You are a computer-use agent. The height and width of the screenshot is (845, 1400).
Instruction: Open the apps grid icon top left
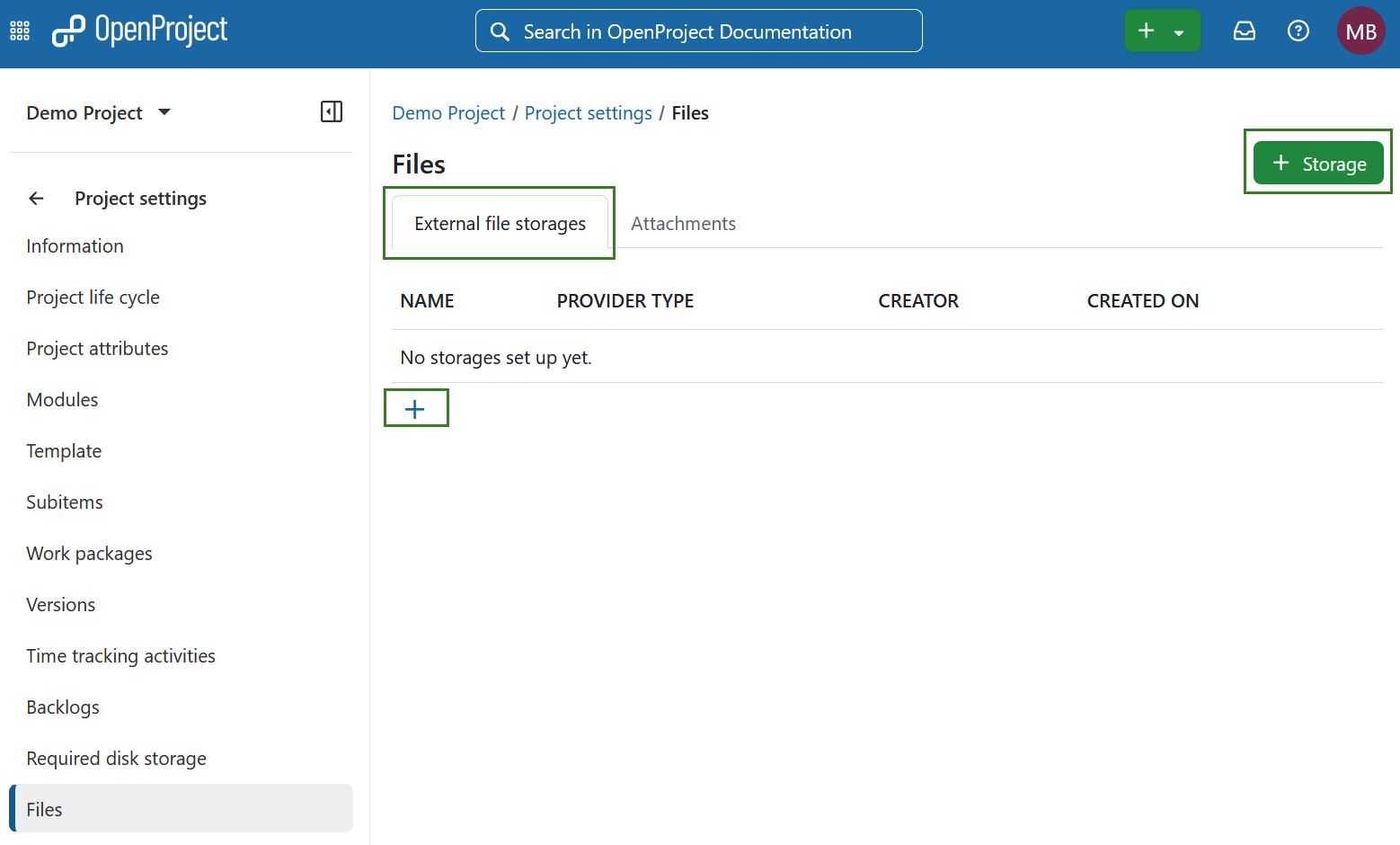19,30
